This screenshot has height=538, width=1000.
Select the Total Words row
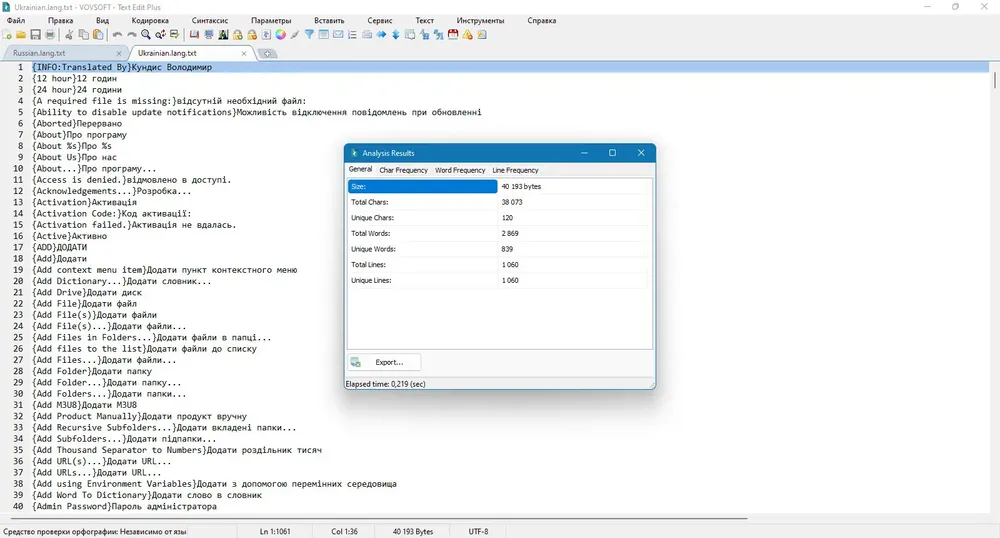[499, 233]
